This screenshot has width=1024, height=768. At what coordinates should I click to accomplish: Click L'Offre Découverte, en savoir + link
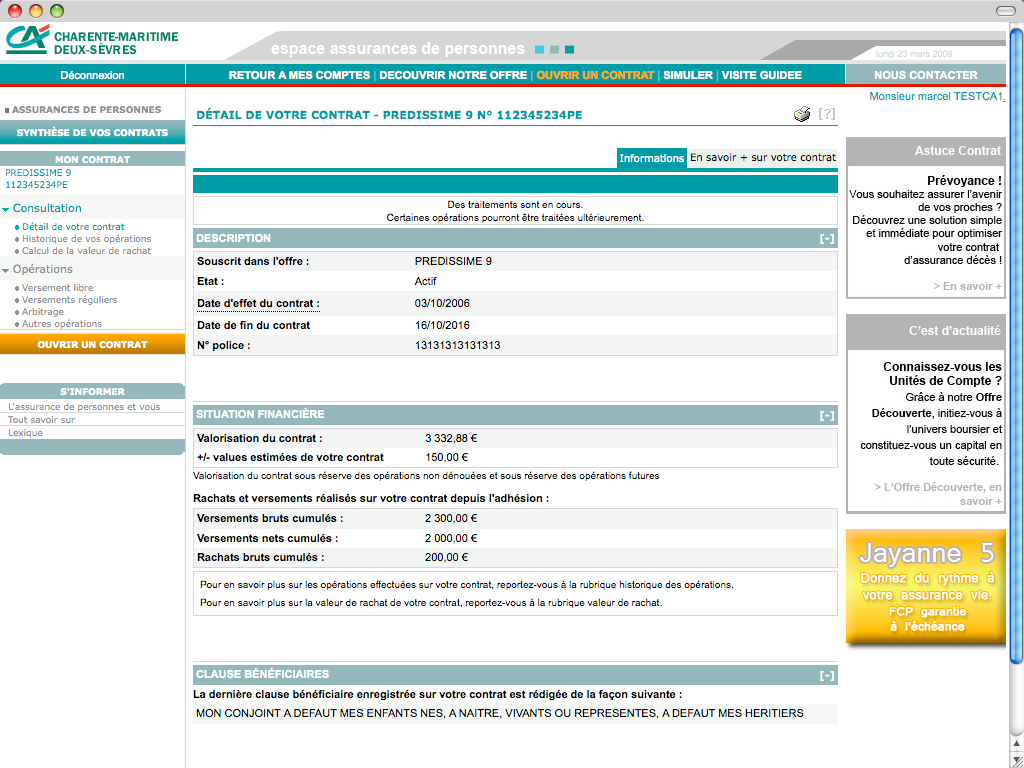point(938,494)
